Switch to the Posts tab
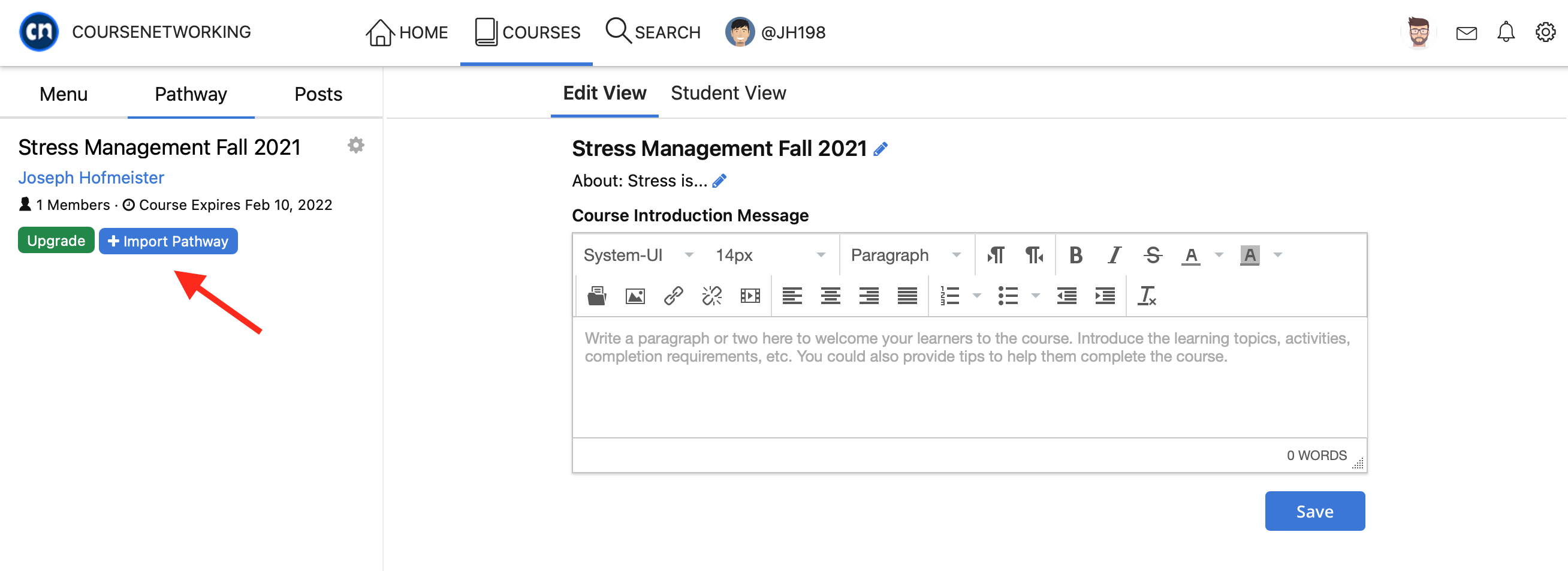This screenshot has height=571, width=1568. pyautogui.click(x=318, y=94)
